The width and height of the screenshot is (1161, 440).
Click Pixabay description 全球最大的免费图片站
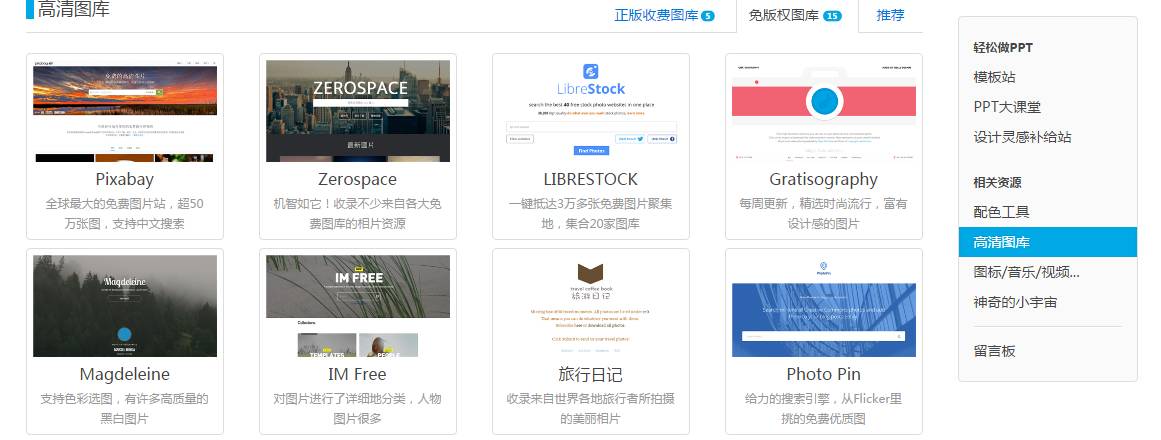125,213
